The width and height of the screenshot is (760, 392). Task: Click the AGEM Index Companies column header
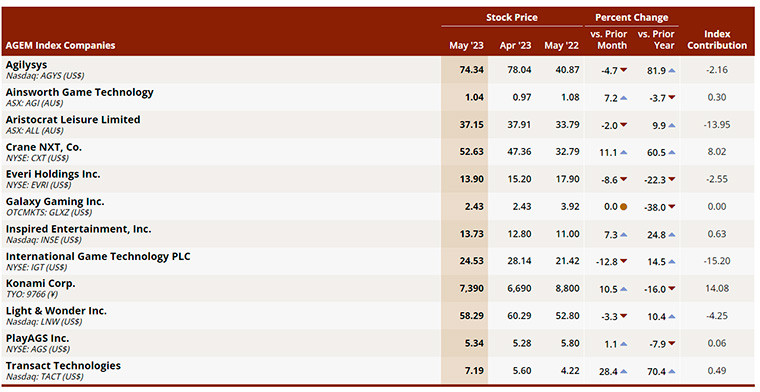coord(61,46)
